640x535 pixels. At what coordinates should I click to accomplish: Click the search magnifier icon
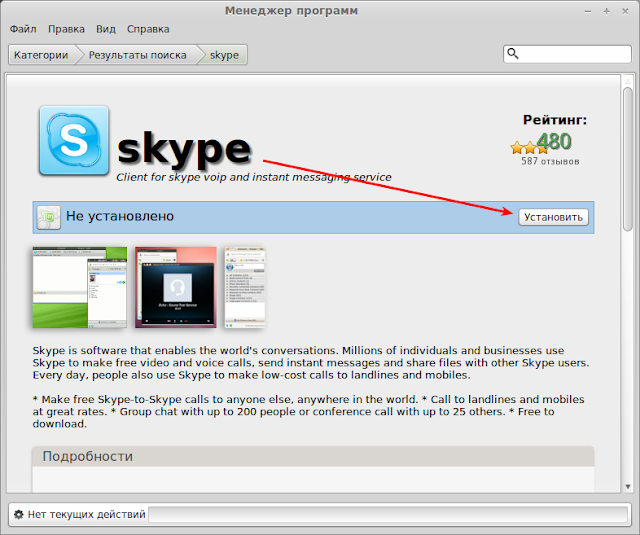point(513,53)
